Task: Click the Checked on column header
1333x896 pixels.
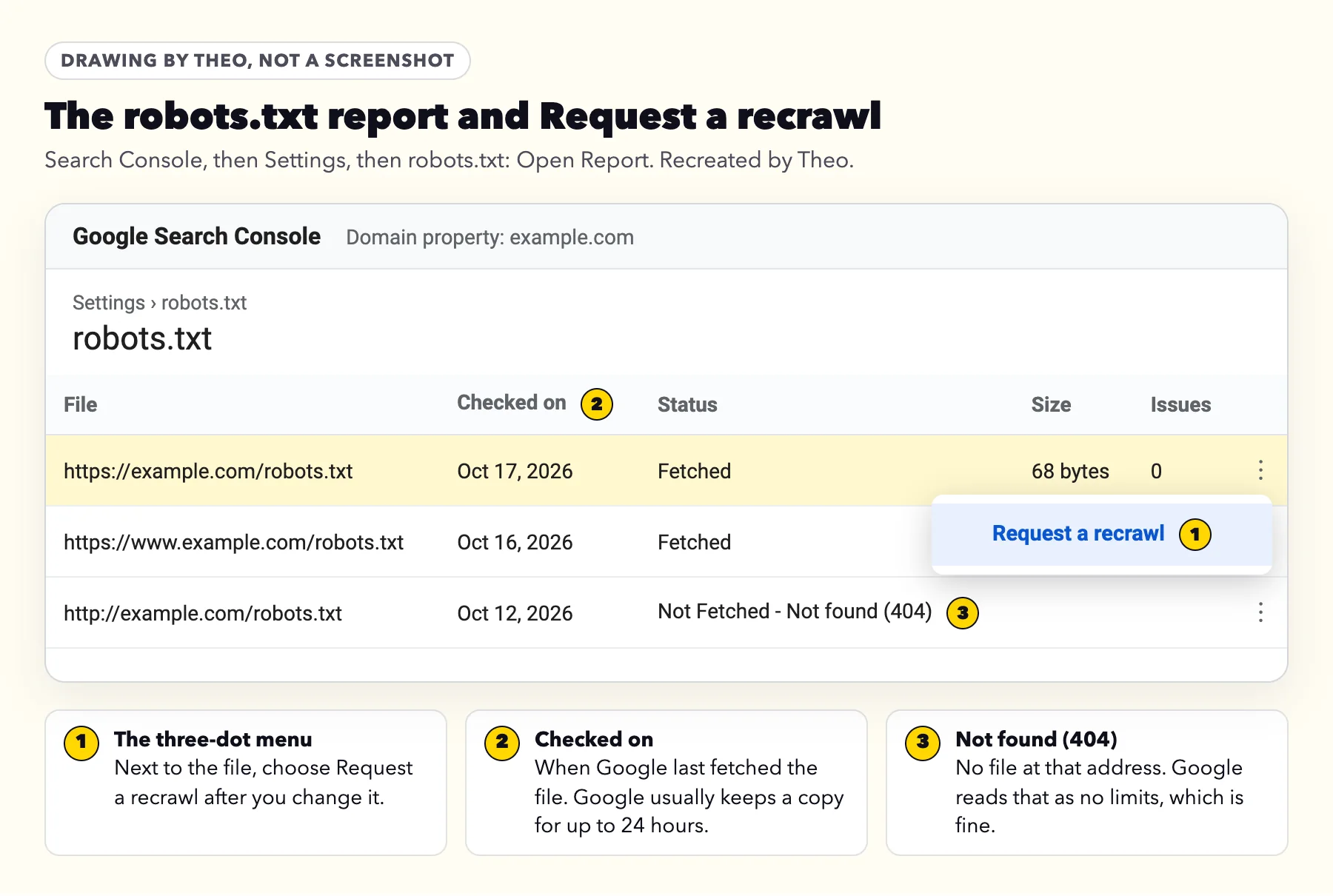Action: tap(511, 403)
